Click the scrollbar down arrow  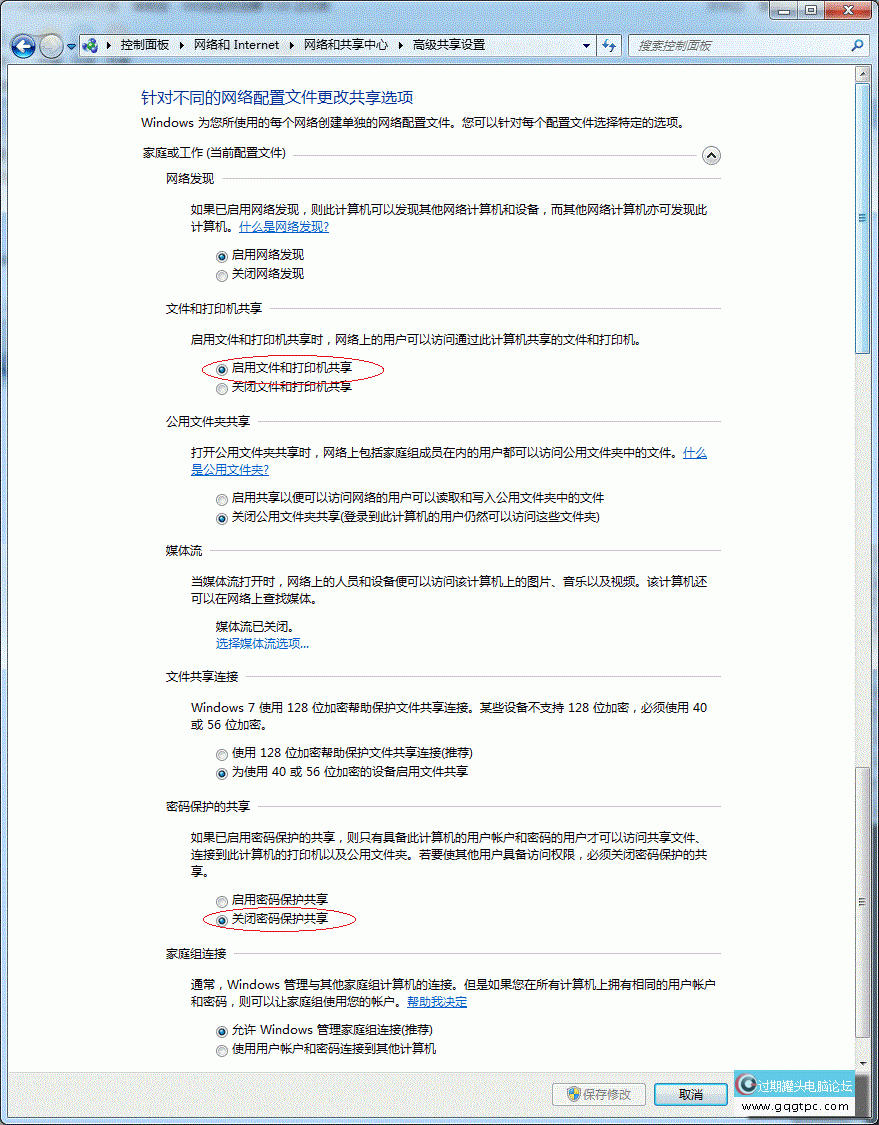[x=864, y=1062]
